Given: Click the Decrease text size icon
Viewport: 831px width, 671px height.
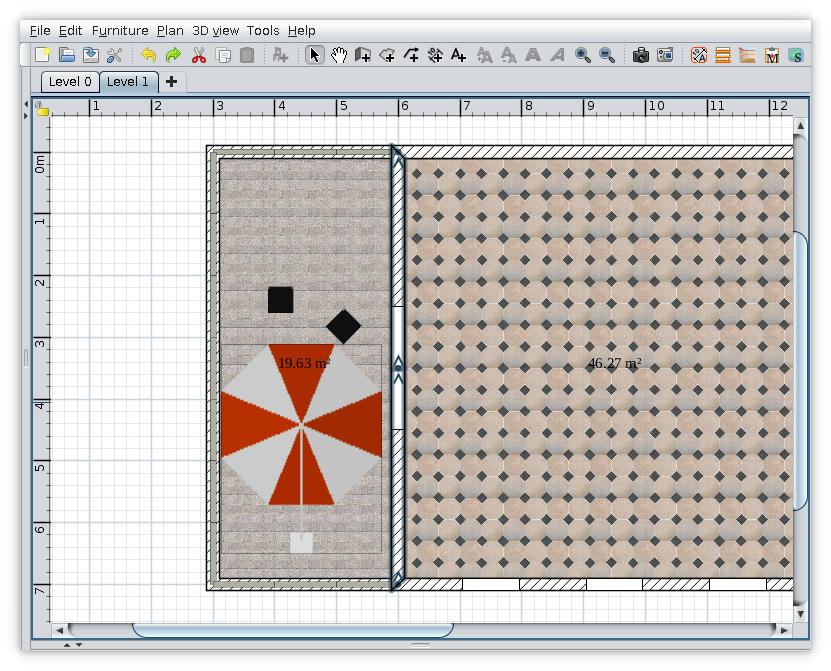Looking at the screenshot, I should (x=508, y=55).
